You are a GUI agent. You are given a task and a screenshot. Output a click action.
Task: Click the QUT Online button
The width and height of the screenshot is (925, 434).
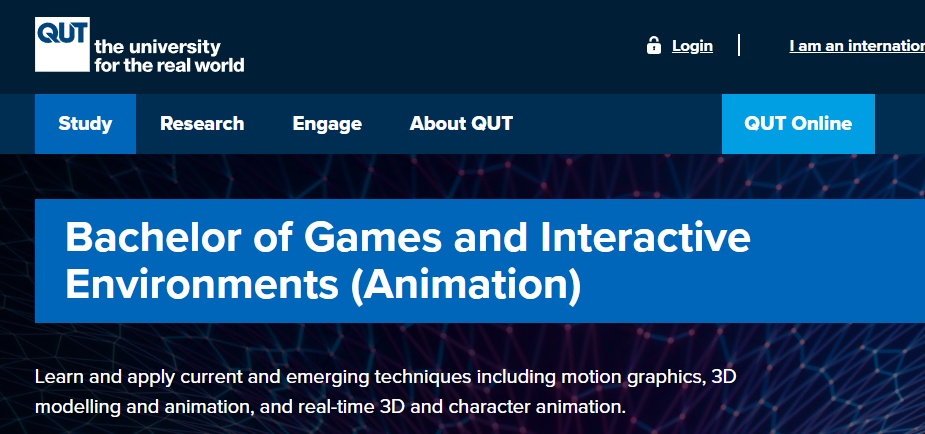(798, 124)
